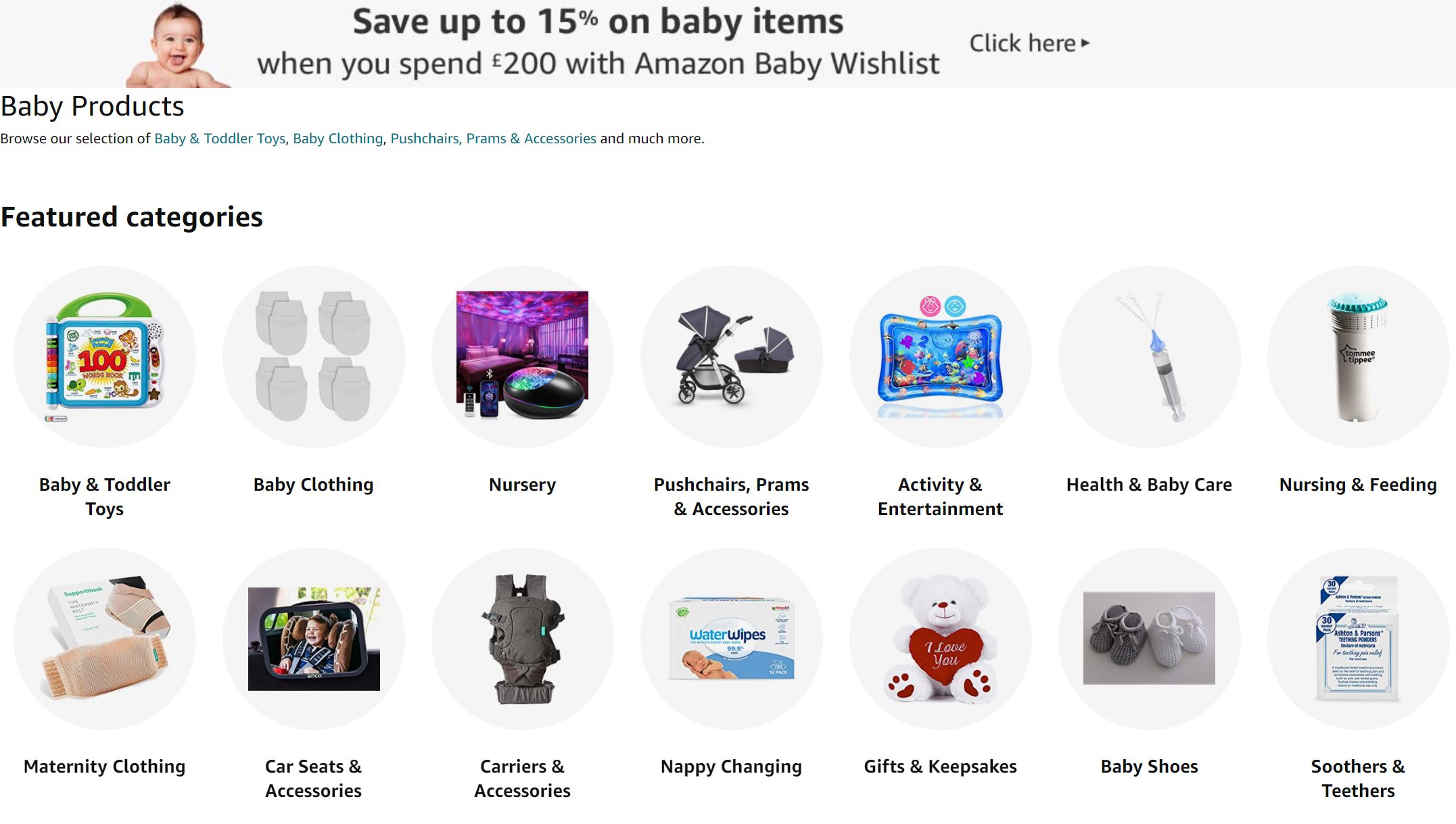Open Pushchairs, Prams & Accessories inline link
Screen dimensions: 1456x824
click(493, 139)
